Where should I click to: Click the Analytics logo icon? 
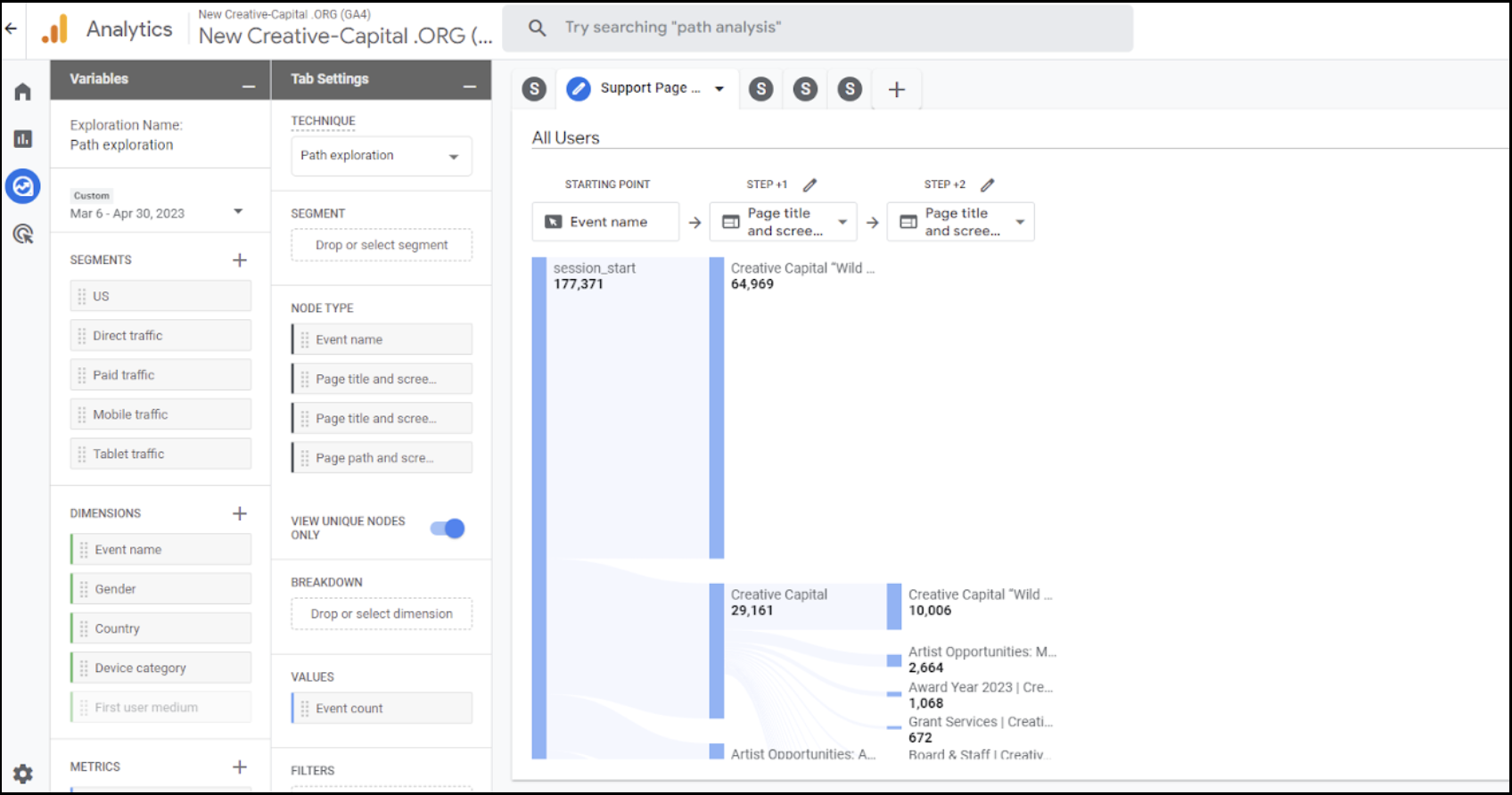point(55,29)
